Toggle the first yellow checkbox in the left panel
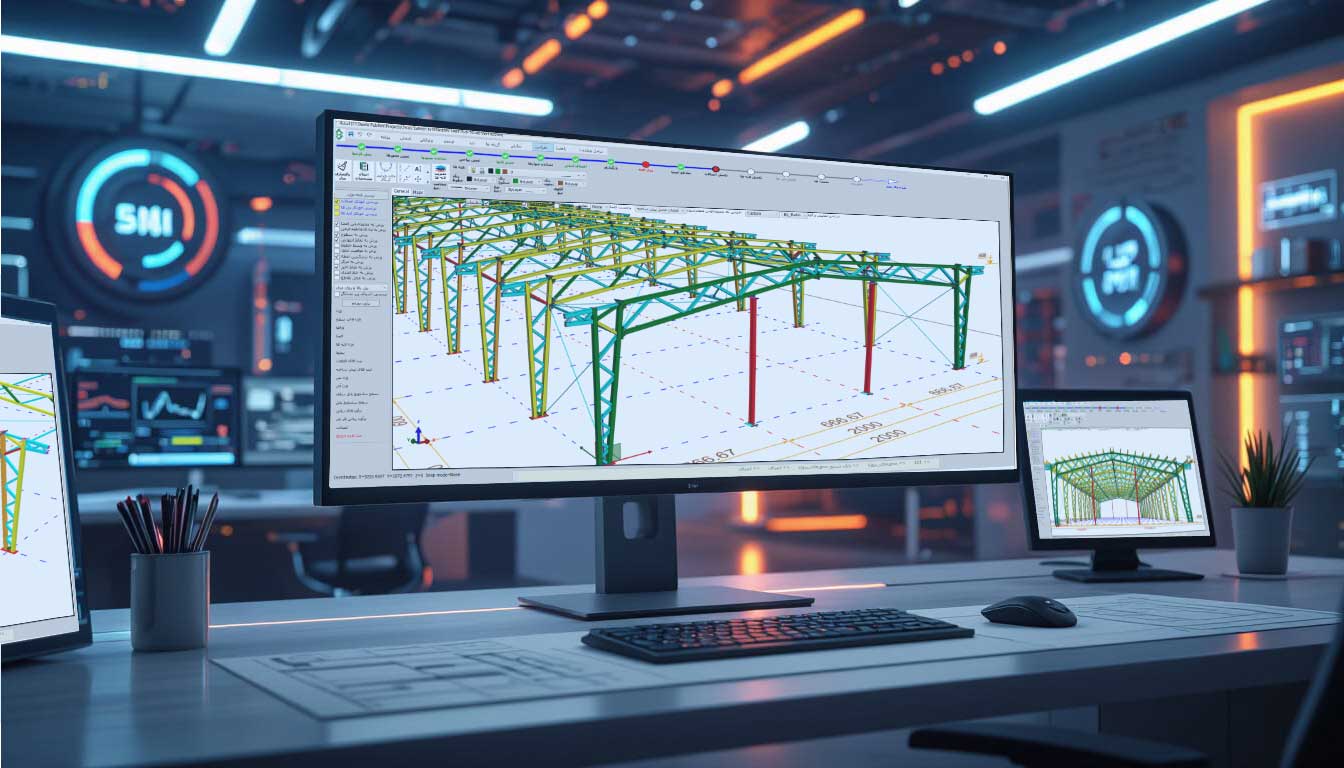Viewport: 1344px width, 768px height. pos(337,201)
